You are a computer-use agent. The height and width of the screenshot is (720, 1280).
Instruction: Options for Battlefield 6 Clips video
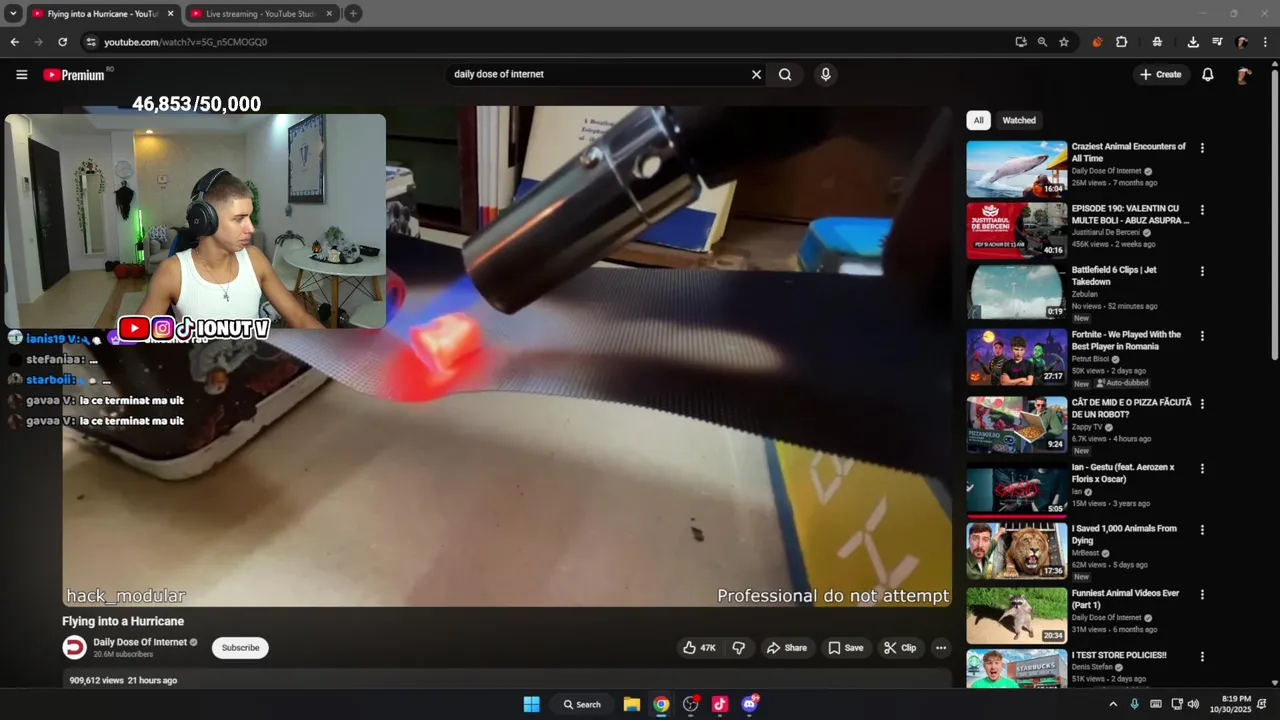click(1202, 271)
